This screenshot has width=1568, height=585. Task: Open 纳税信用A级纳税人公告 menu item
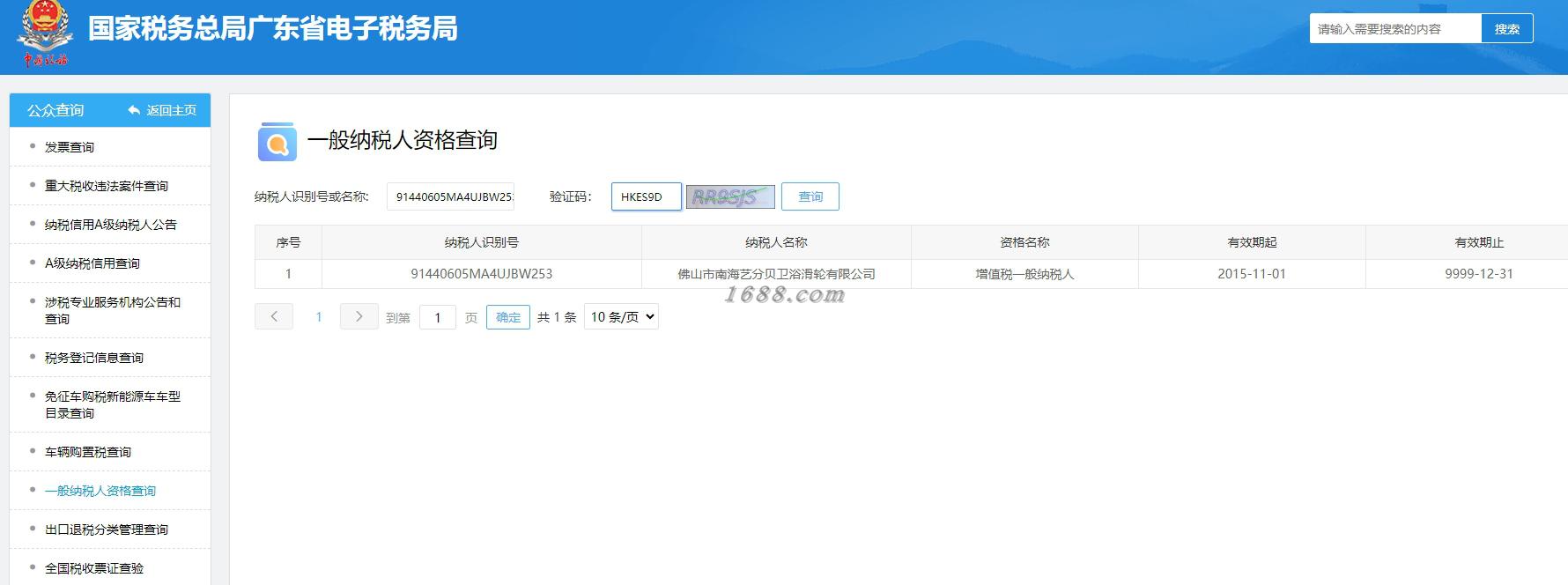pyautogui.click(x=111, y=225)
